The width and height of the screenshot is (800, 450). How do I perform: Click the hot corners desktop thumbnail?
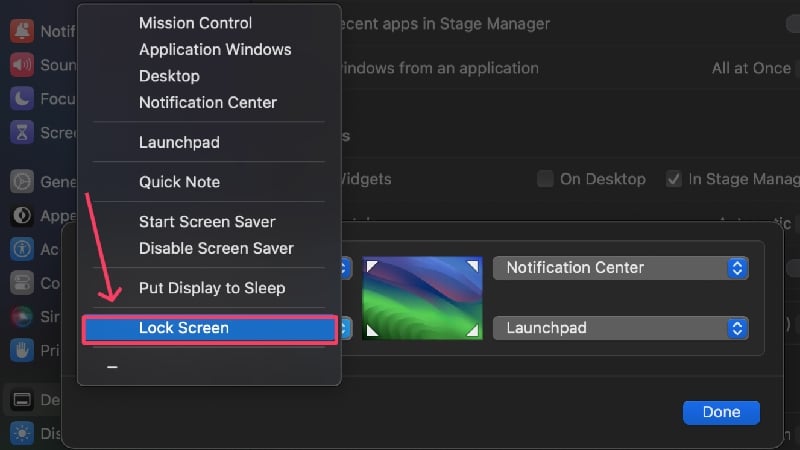(x=422, y=298)
